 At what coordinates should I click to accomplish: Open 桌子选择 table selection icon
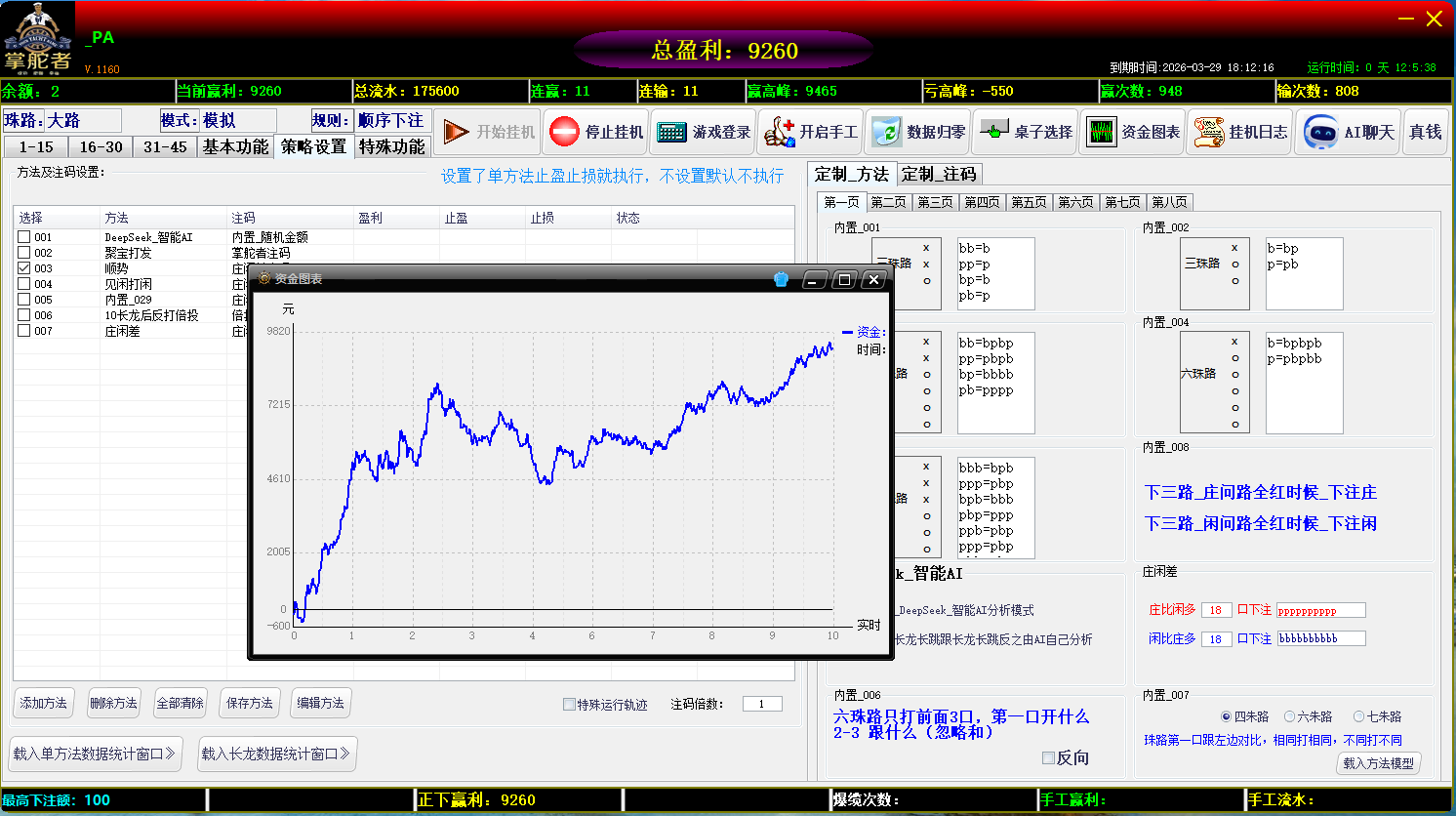(x=993, y=132)
